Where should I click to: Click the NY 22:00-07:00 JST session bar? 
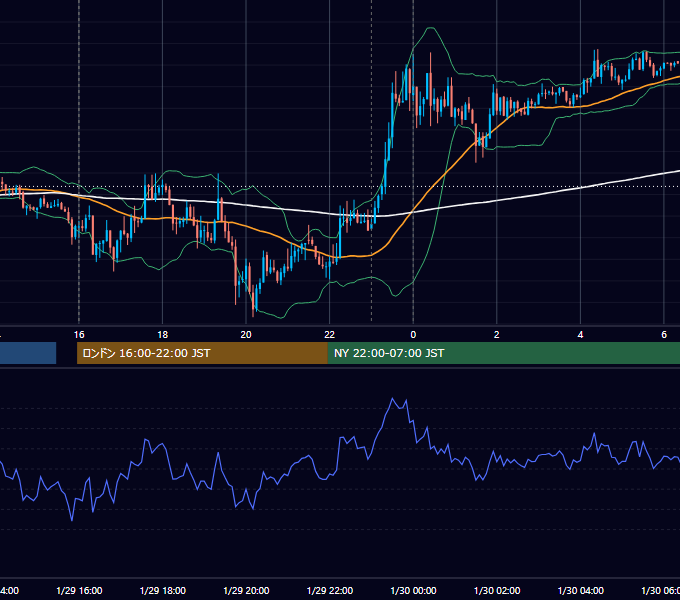[x=503, y=353]
